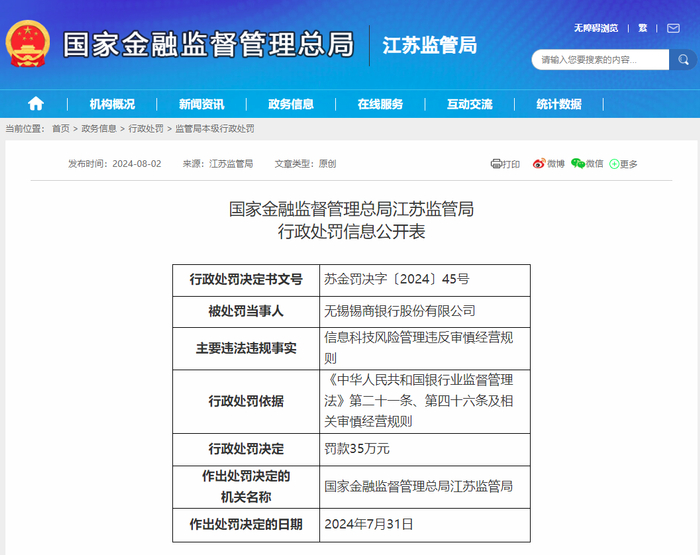Click row header 被处罚当事人
The image size is (700, 555).
[x=246, y=311]
